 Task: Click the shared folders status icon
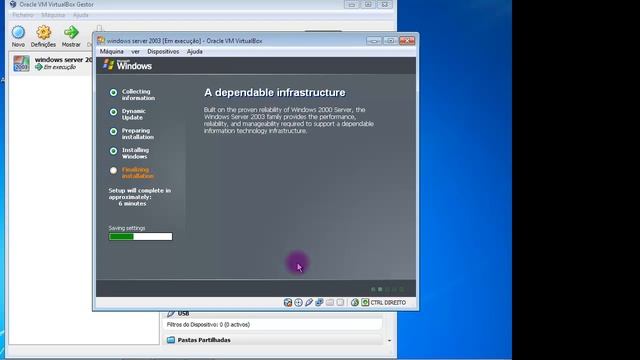330,302
